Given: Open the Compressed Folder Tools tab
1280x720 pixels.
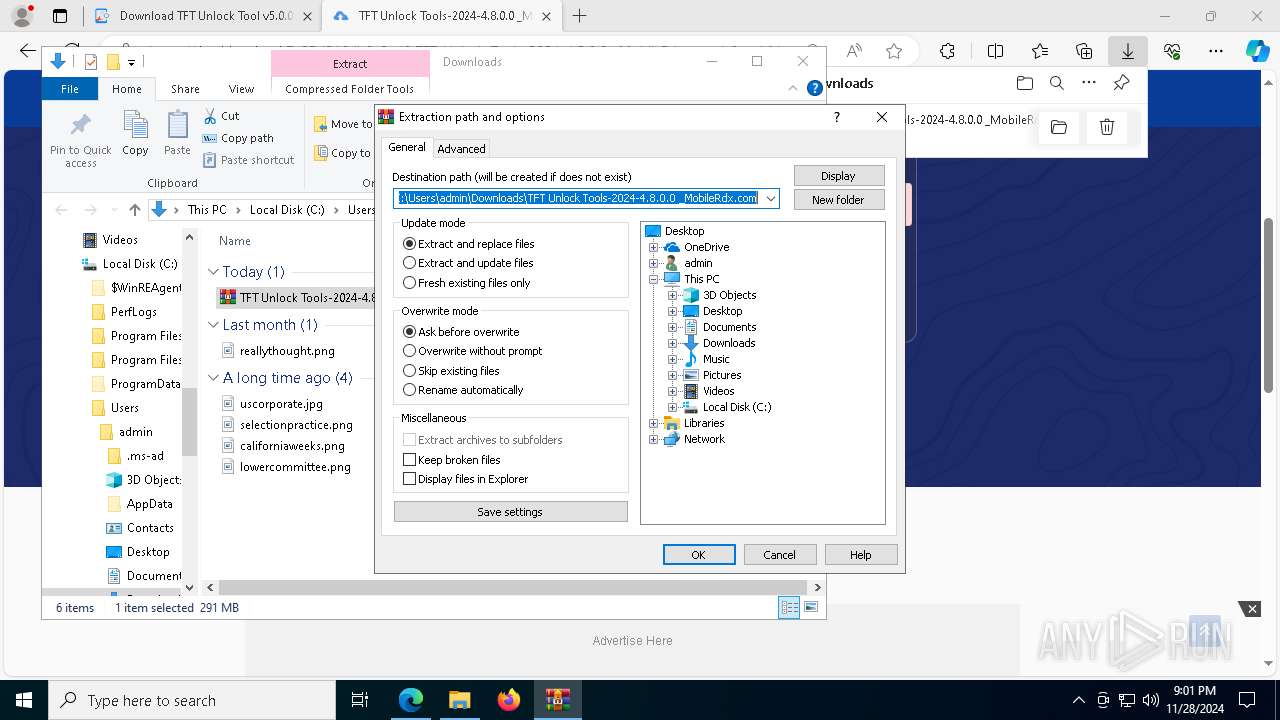Looking at the screenshot, I should (349, 89).
